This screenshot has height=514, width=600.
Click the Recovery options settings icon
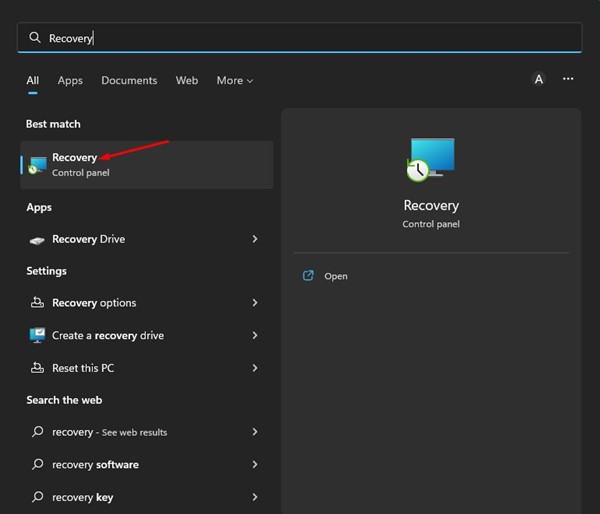38,303
